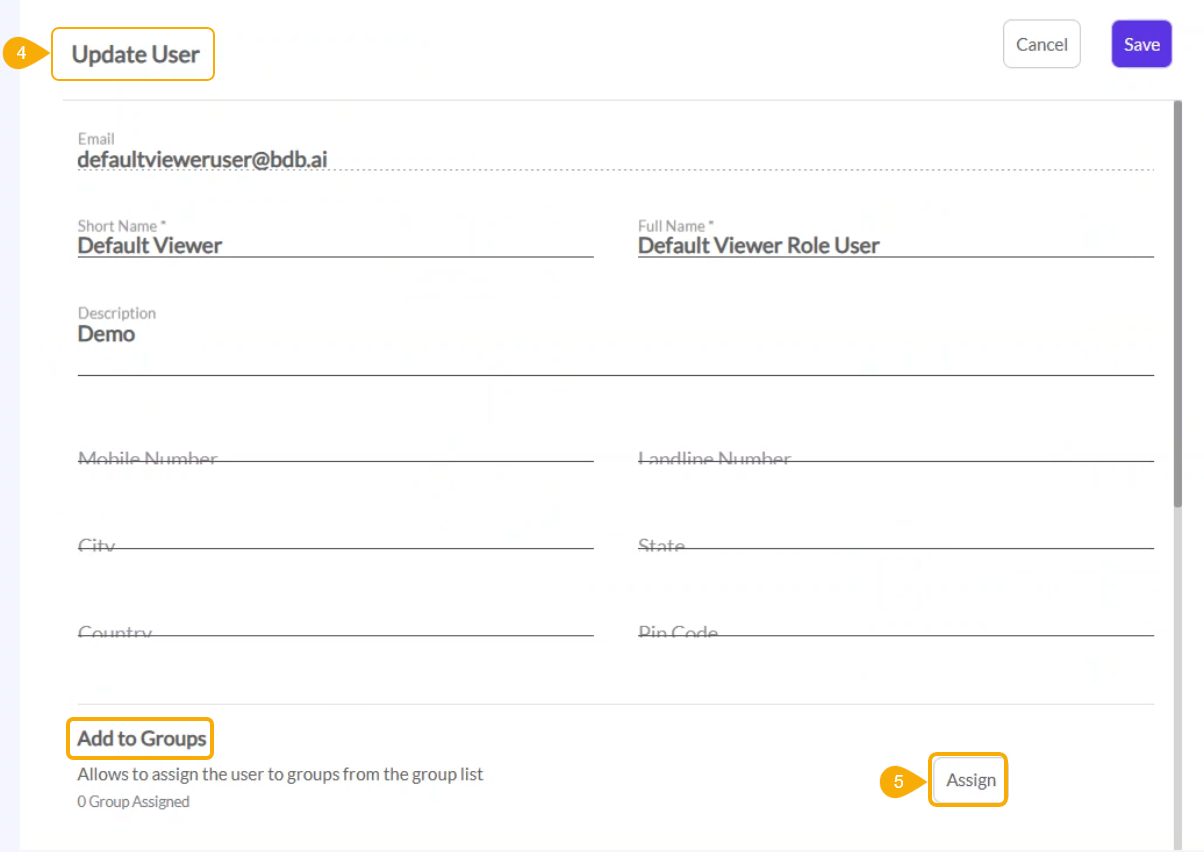Click the Update User heading

click(x=135, y=54)
